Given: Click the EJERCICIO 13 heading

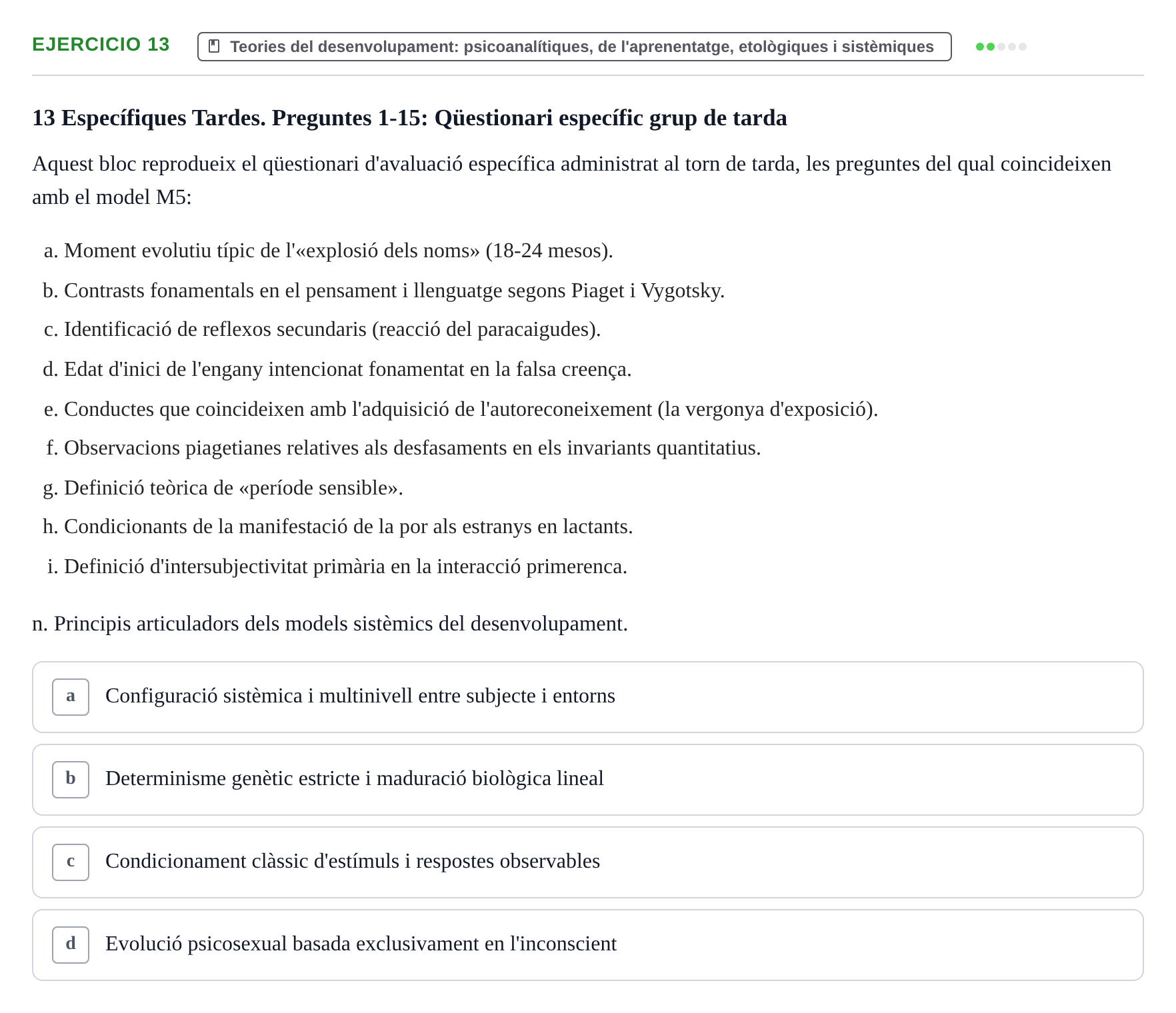Looking at the screenshot, I should (x=101, y=45).
